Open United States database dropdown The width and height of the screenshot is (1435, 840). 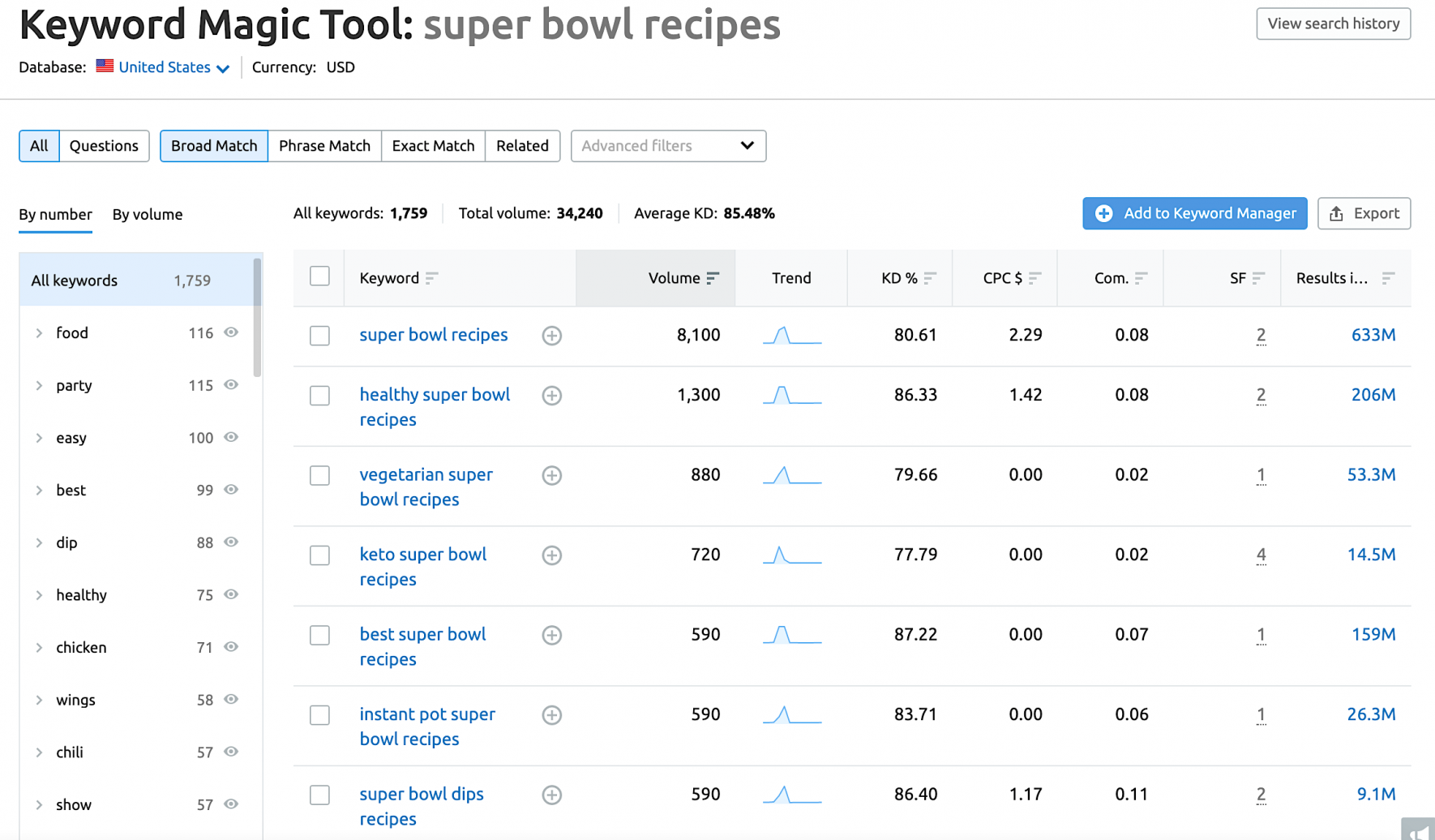point(163,67)
